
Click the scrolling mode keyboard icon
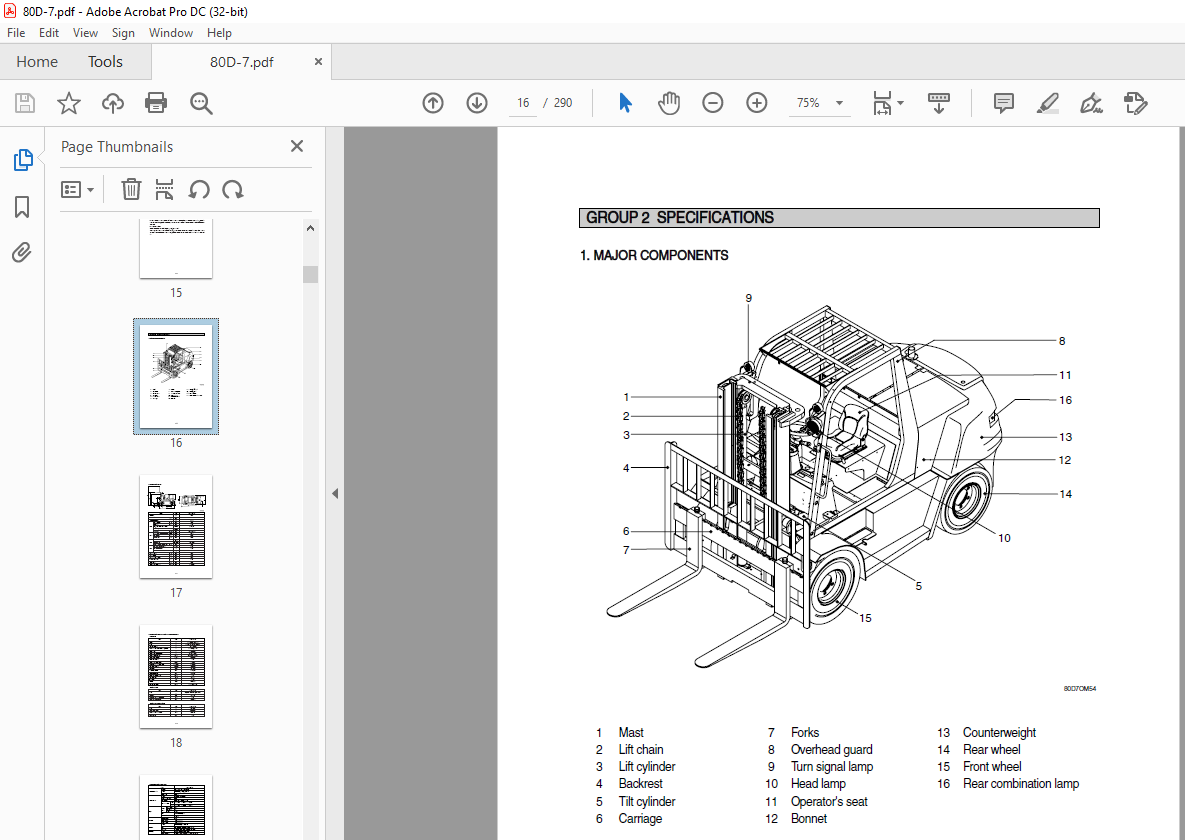(939, 103)
